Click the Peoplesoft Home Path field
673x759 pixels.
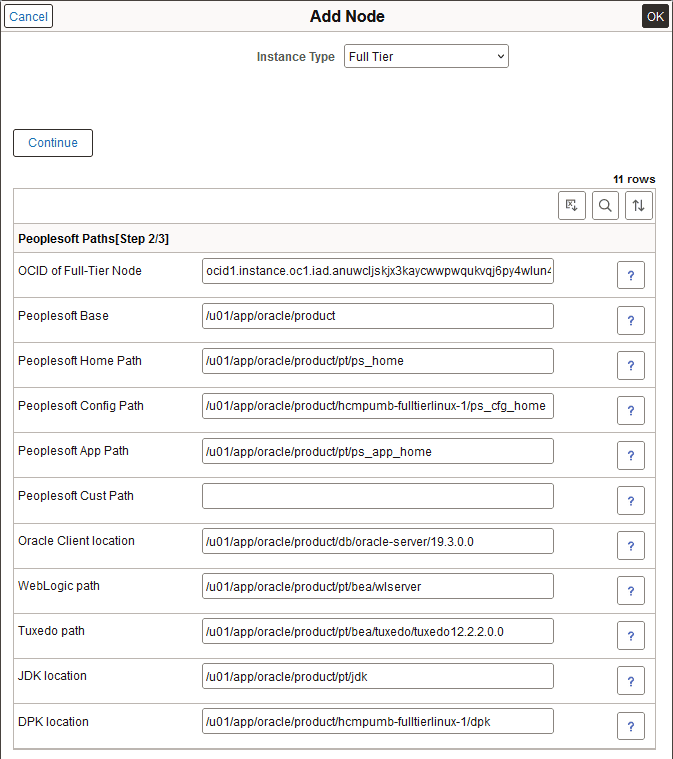click(378, 361)
